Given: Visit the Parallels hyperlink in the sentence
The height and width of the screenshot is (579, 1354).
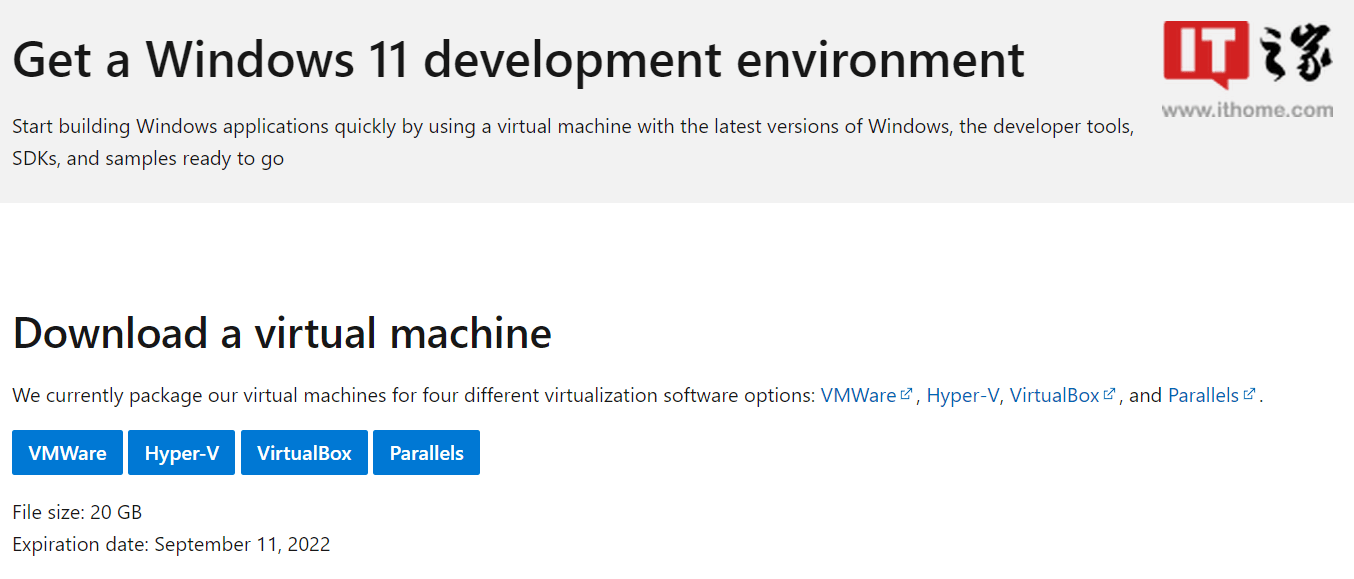Looking at the screenshot, I should [1203, 396].
